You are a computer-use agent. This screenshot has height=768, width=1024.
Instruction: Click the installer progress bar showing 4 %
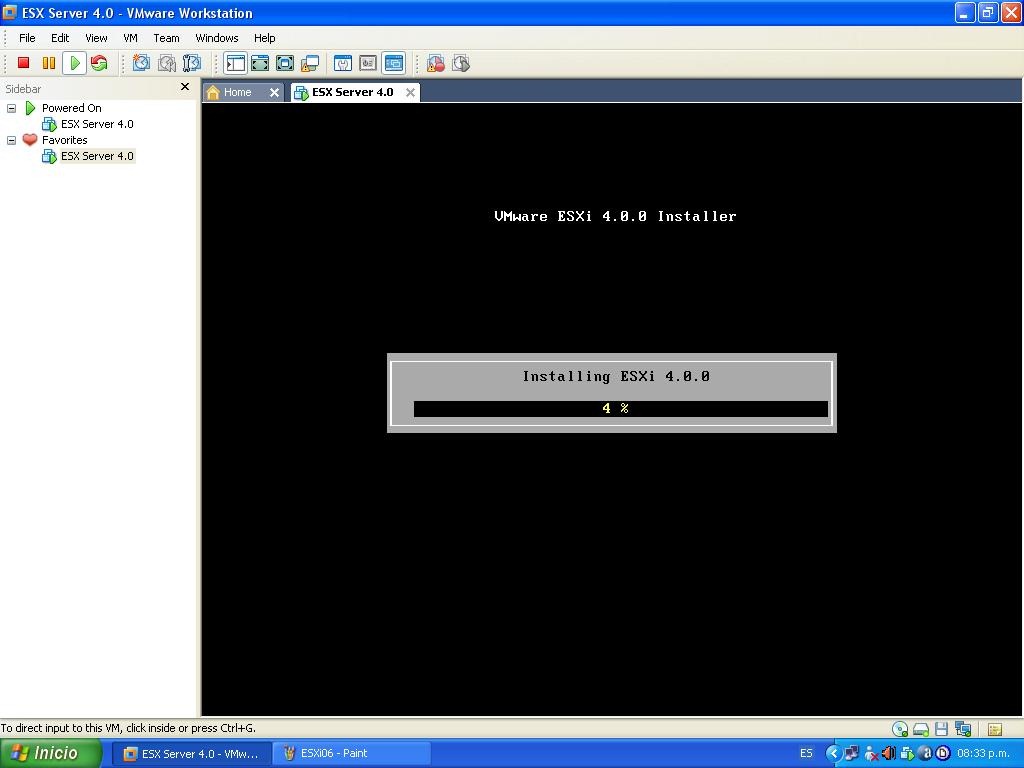click(x=620, y=409)
